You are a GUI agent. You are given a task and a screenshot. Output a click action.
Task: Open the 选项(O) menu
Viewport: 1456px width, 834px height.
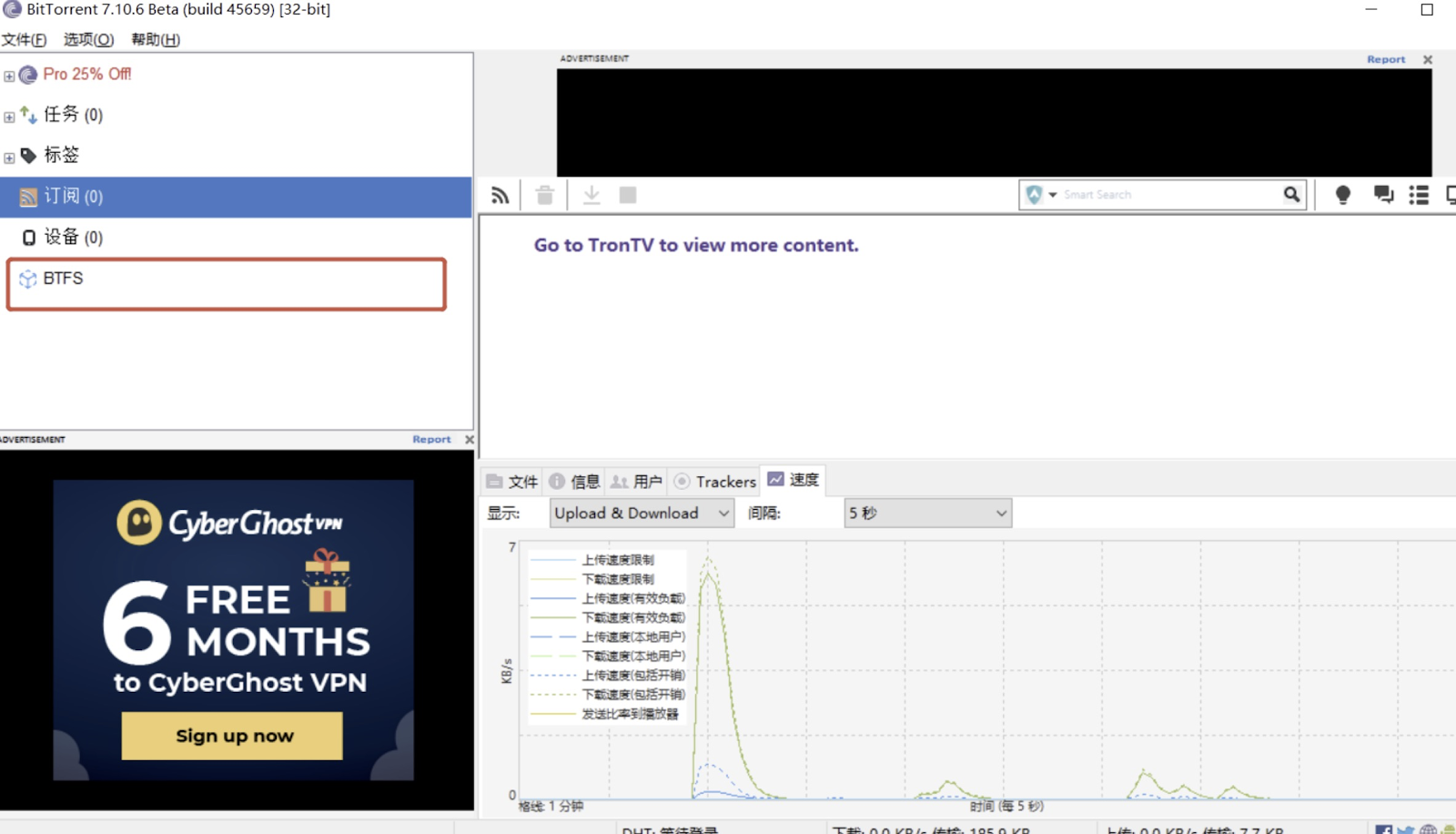(88, 39)
